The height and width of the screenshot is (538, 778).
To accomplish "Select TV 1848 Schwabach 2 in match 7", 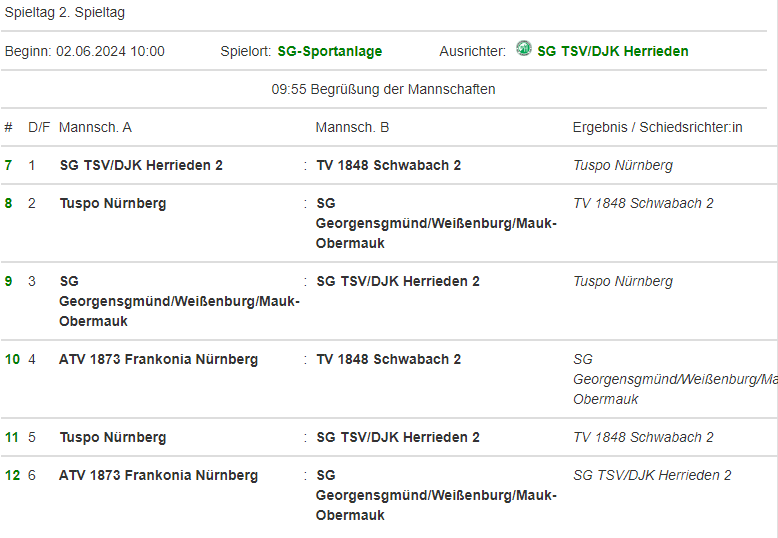I will [389, 165].
